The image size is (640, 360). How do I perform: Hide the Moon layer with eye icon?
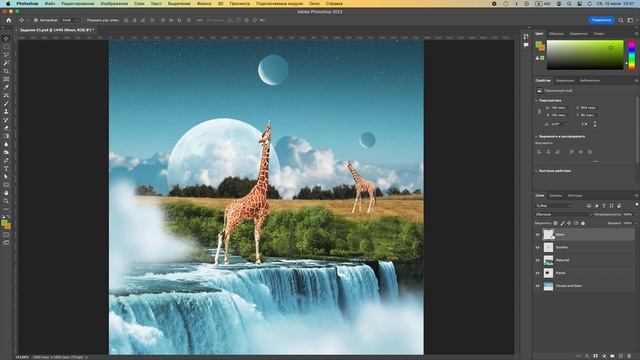click(x=538, y=235)
